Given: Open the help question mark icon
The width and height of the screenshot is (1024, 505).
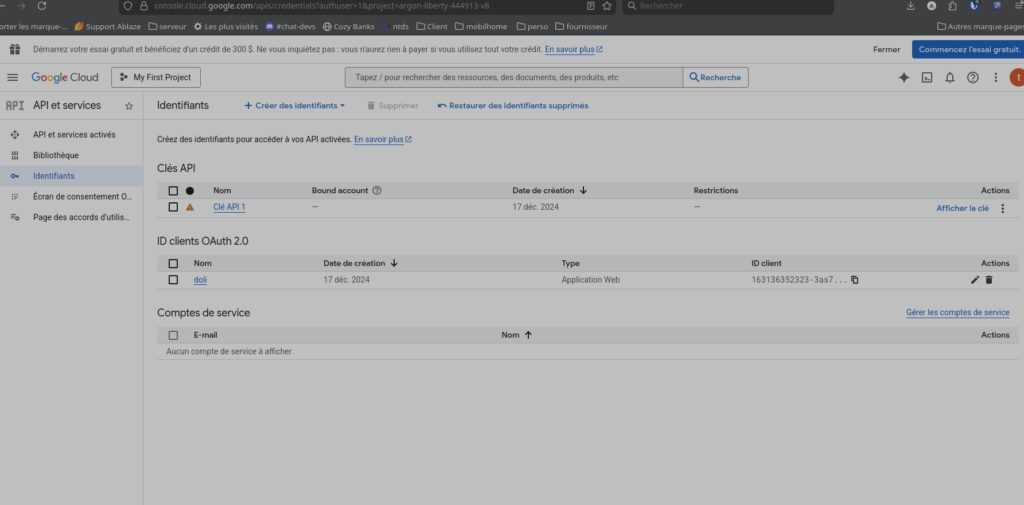Looking at the screenshot, I should (972, 77).
